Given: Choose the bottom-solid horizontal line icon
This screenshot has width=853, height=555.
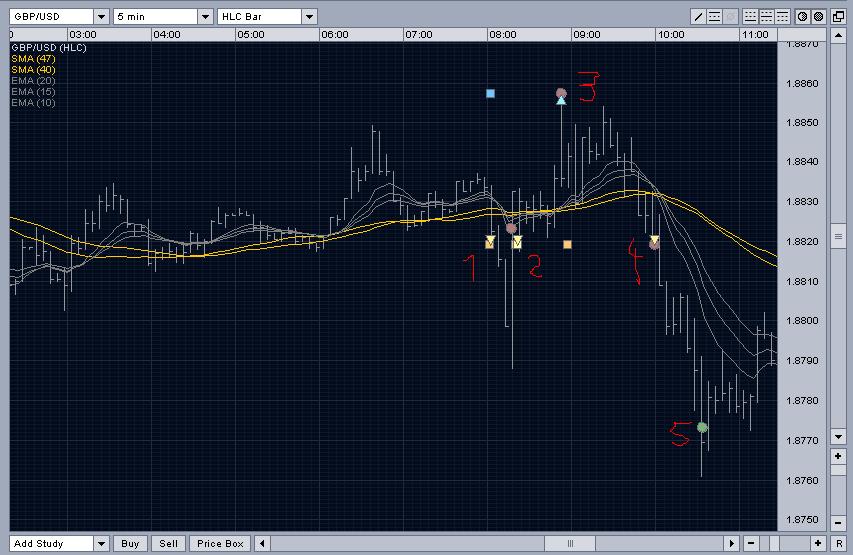Looking at the screenshot, I should tap(750, 16).
